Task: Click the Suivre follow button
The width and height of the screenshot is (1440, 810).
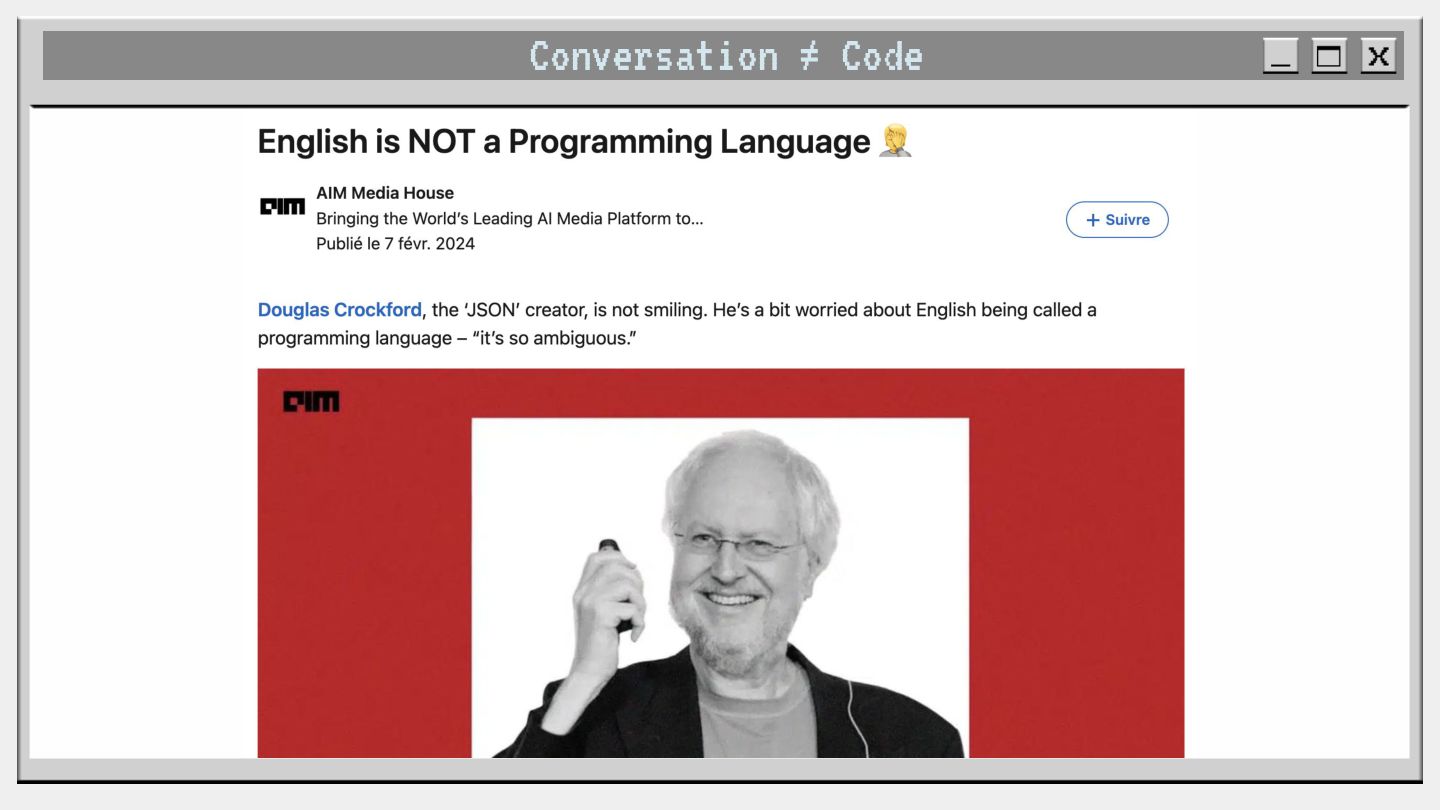Action: (1117, 220)
